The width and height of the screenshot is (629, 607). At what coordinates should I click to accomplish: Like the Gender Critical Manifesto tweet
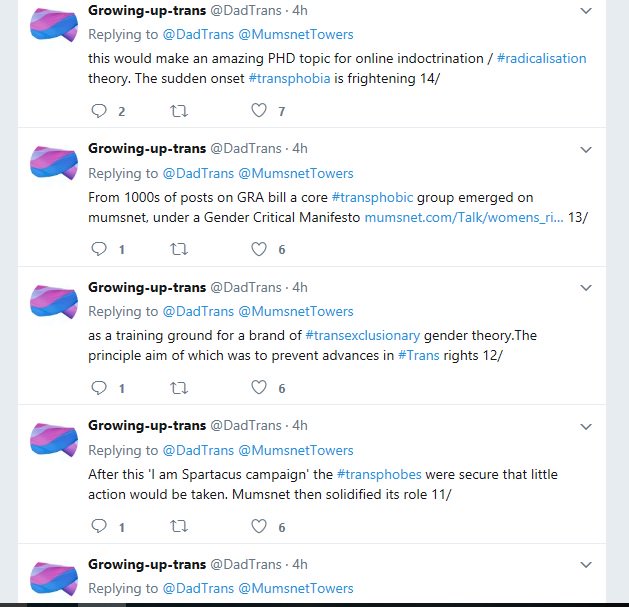[259, 249]
